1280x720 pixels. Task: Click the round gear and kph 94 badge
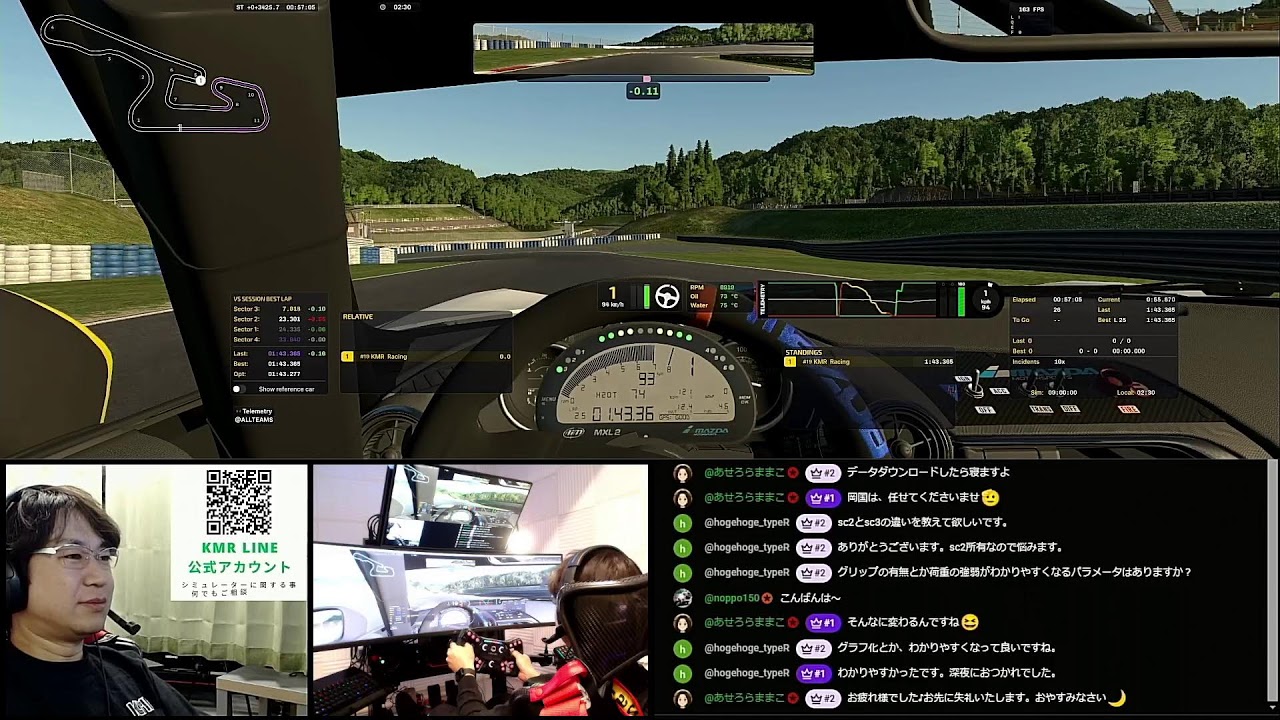click(985, 301)
